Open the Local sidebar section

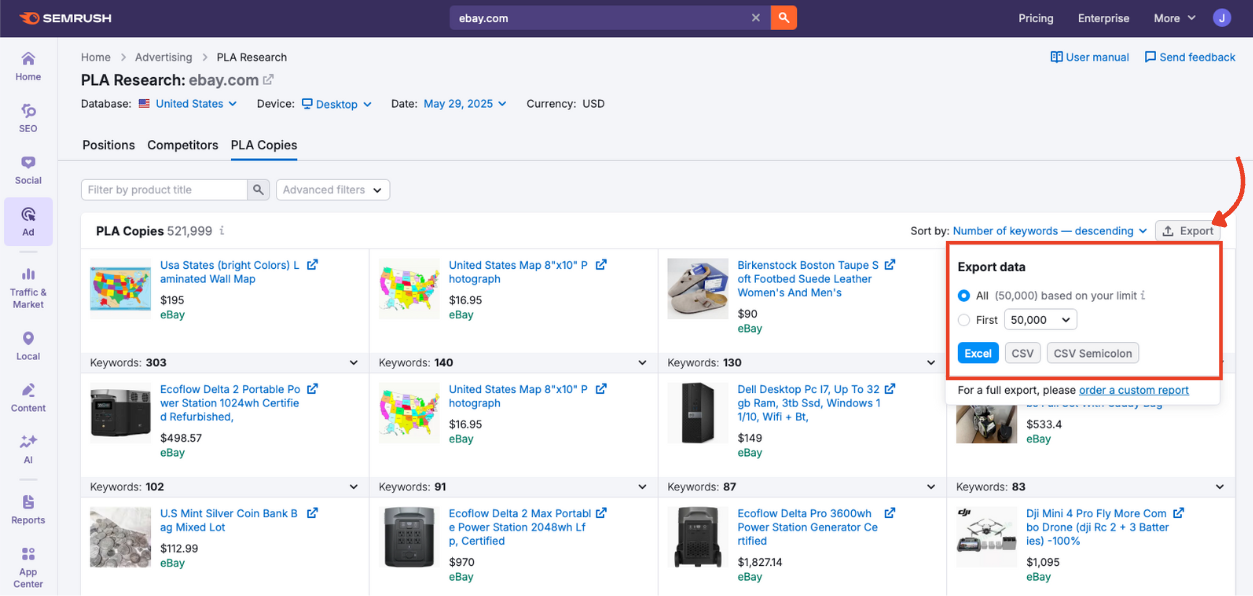coord(28,345)
